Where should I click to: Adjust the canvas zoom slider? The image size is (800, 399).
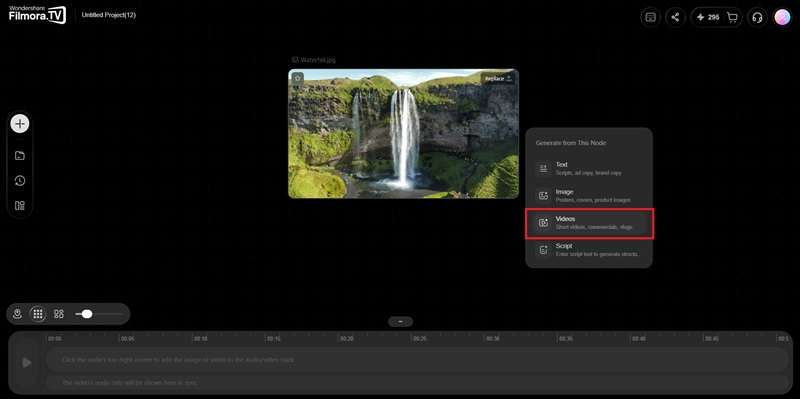tap(99, 314)
